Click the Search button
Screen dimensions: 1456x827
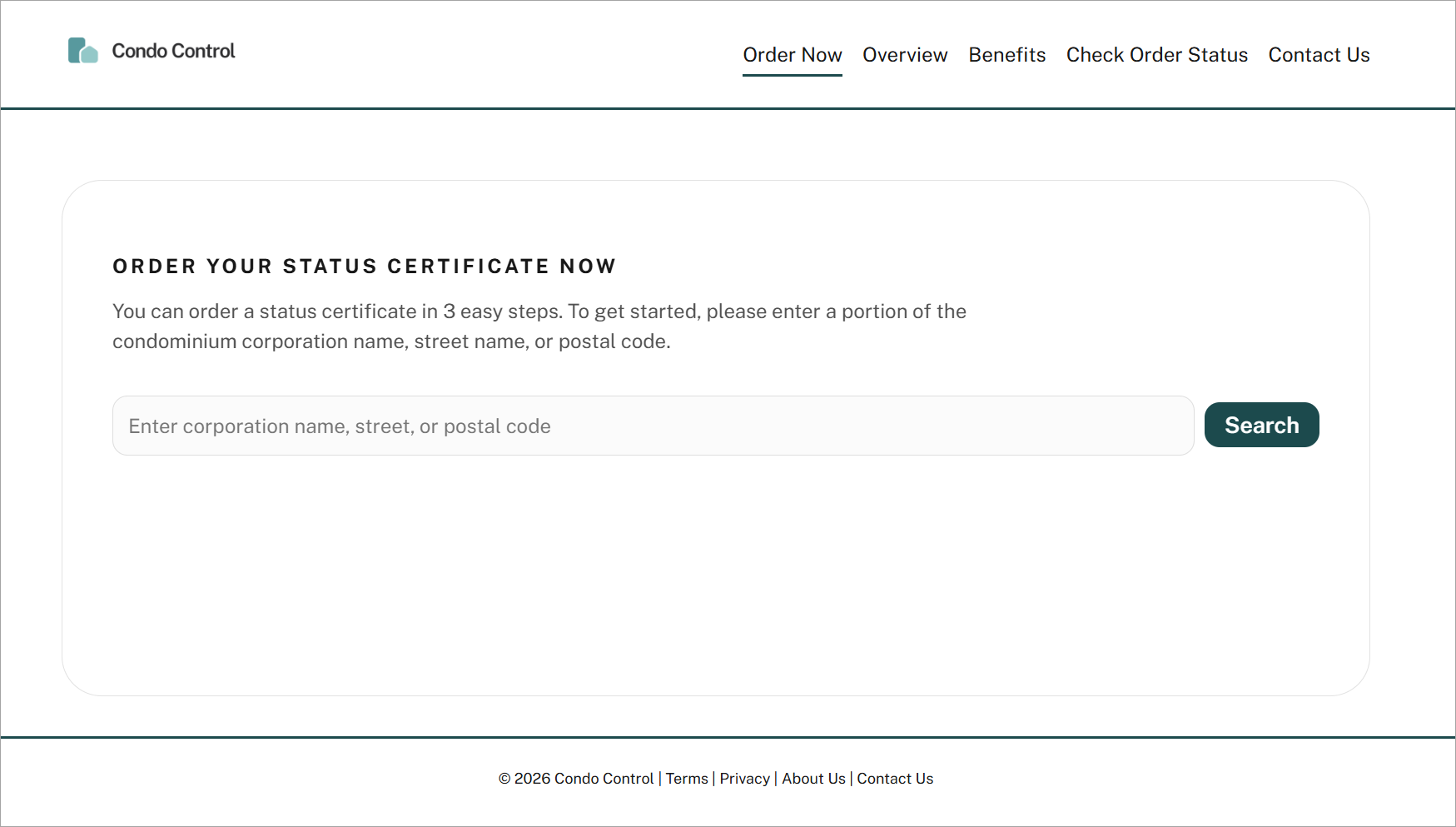tap(1262, 425)
